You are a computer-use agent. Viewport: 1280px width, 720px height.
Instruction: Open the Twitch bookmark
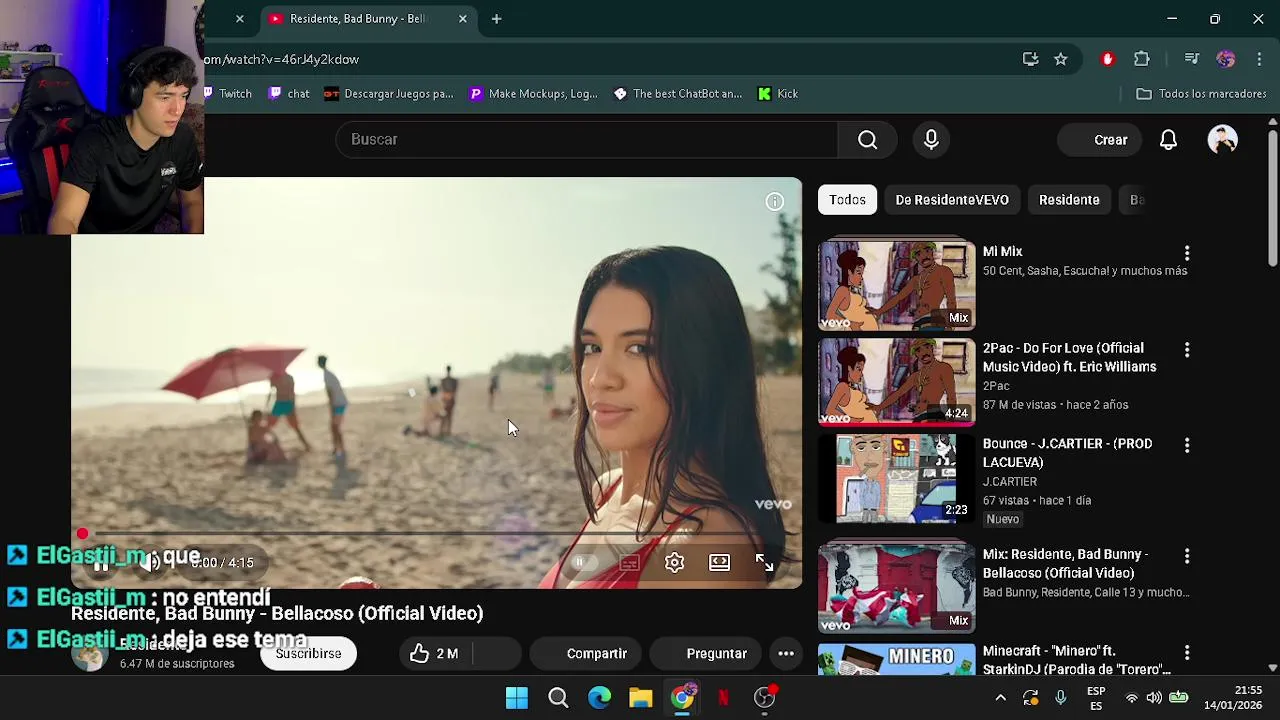pos(228,94)
